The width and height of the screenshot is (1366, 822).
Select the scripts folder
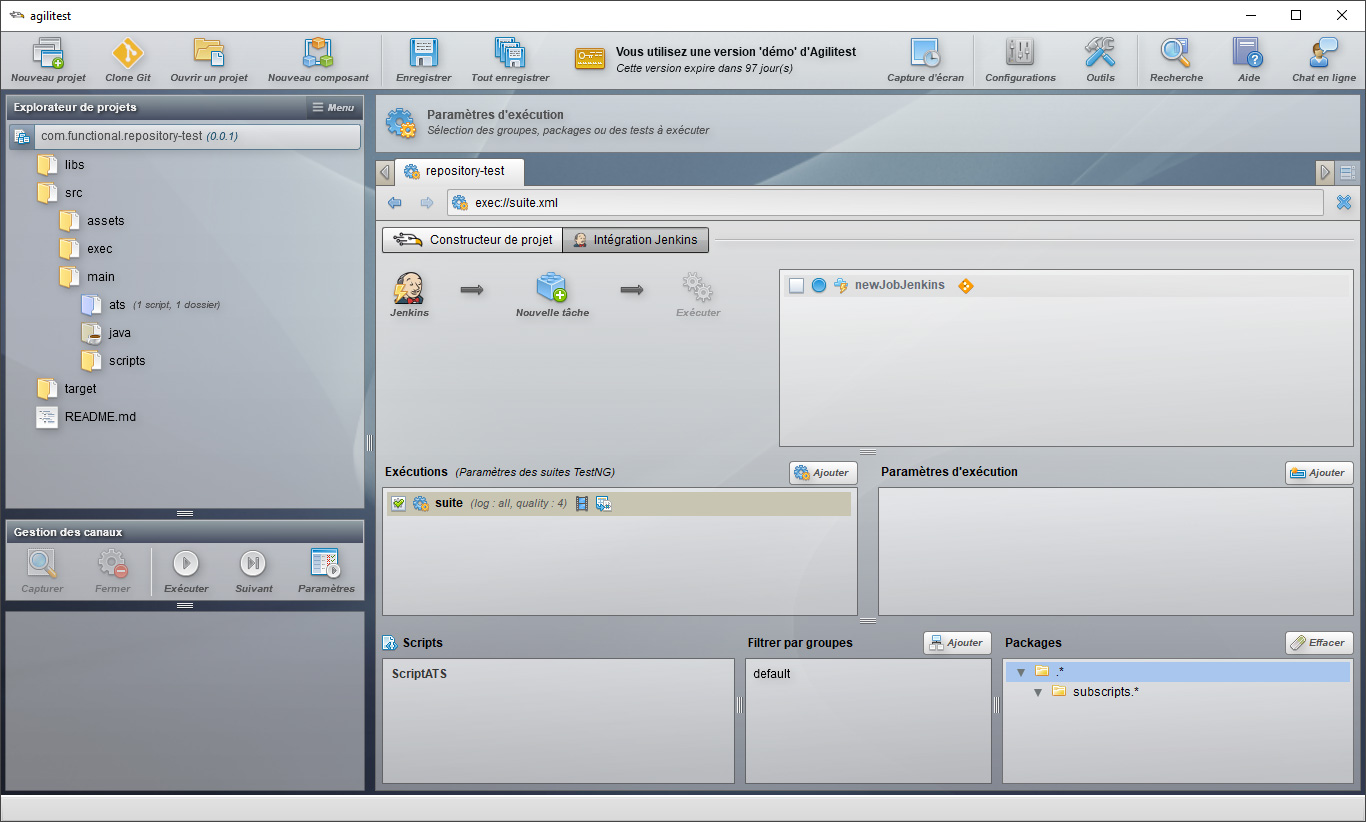pyautogui.click(x=127, y=361)
